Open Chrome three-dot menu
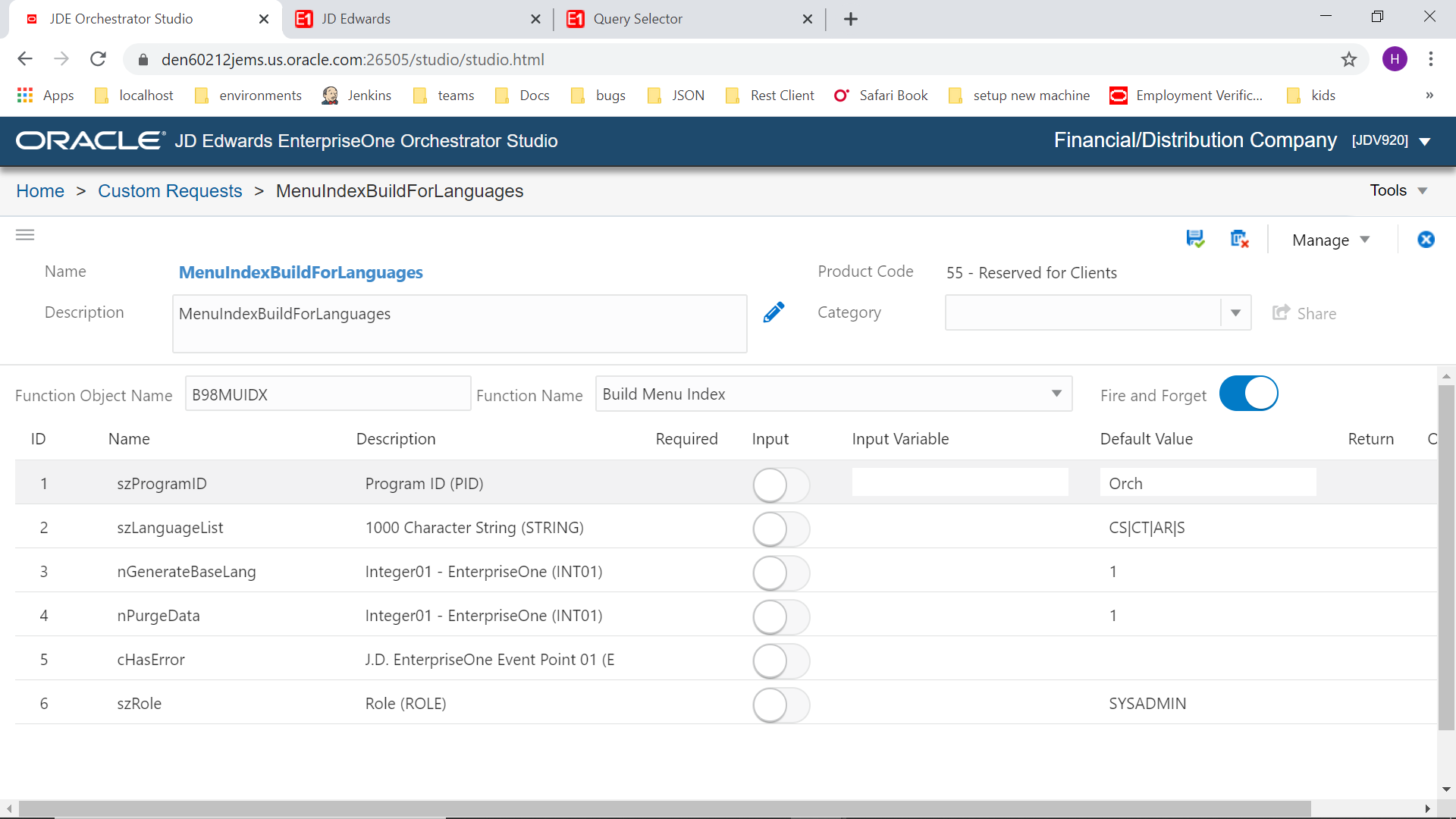 coord(1431,59)
